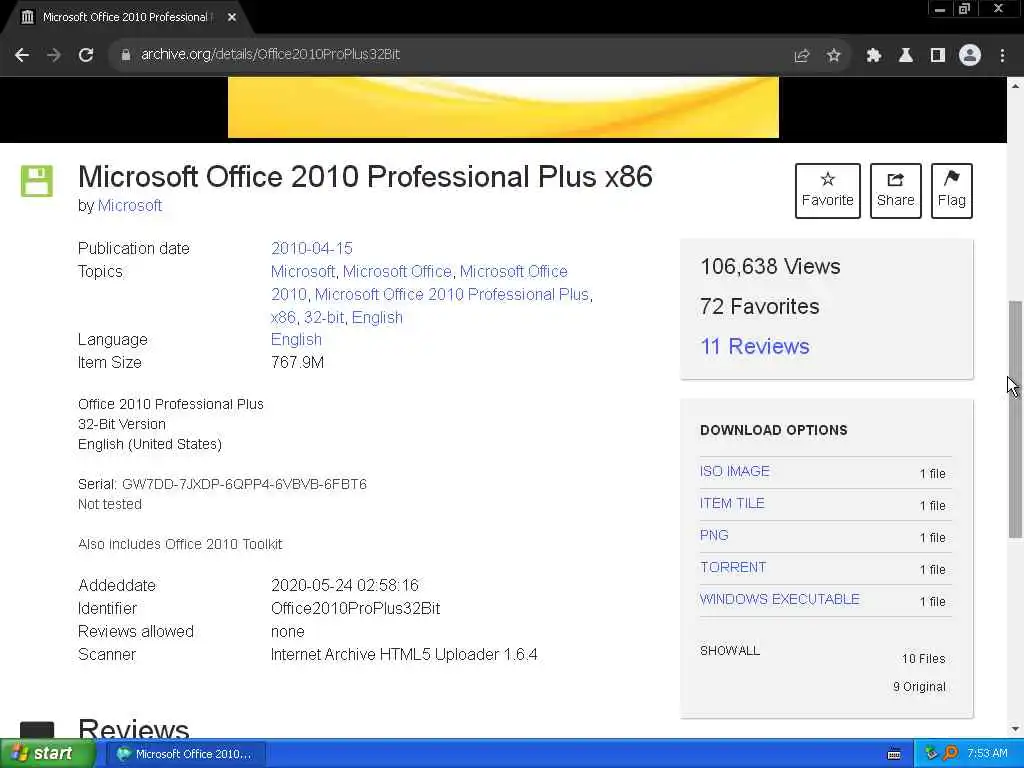Image resolution: width=1024 pixels, height=768 pixels.
Task: Click the 2020-05-24 02:58:16 added date
Action: pyautogui.click(x=345, y=585)
